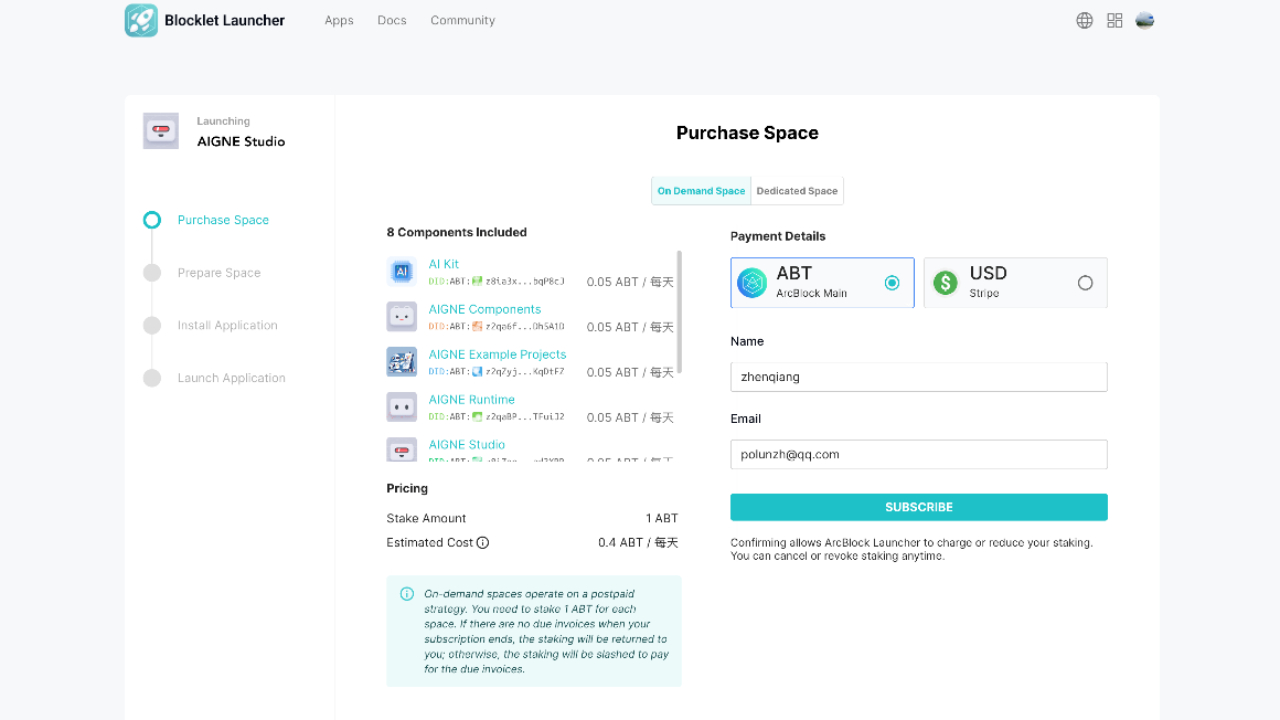Click the AI Kit component icon

point(401,271)
